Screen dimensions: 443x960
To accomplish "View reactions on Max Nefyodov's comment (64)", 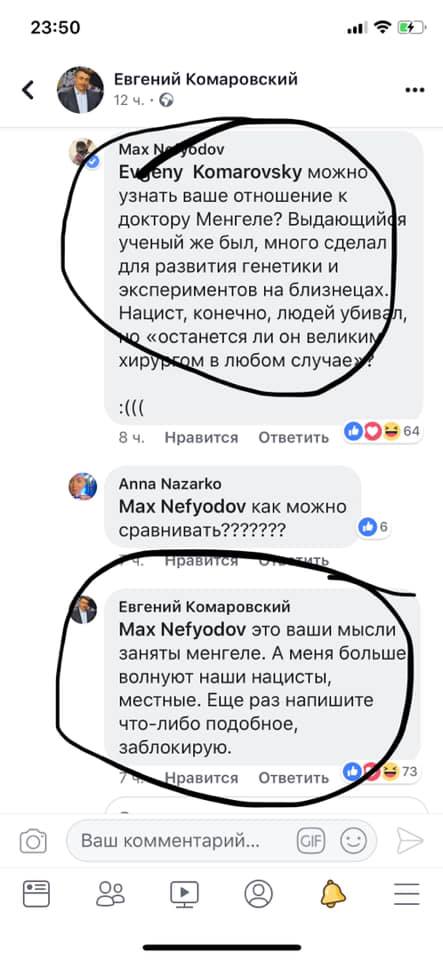I will pos(382,432).
